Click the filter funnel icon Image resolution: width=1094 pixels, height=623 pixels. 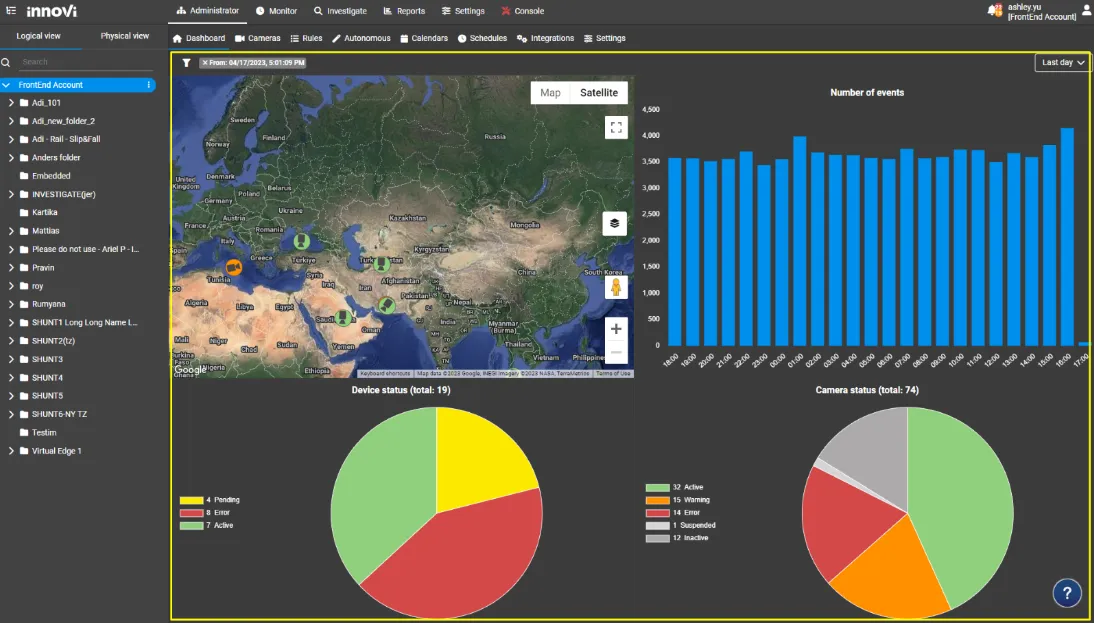pyautogui.click(x=186, y=63)
